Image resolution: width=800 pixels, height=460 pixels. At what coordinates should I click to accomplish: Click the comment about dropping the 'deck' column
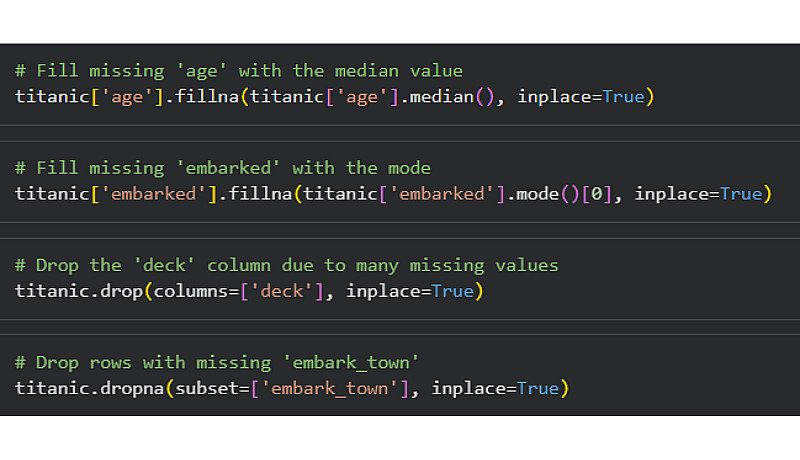tap(287, 265)
